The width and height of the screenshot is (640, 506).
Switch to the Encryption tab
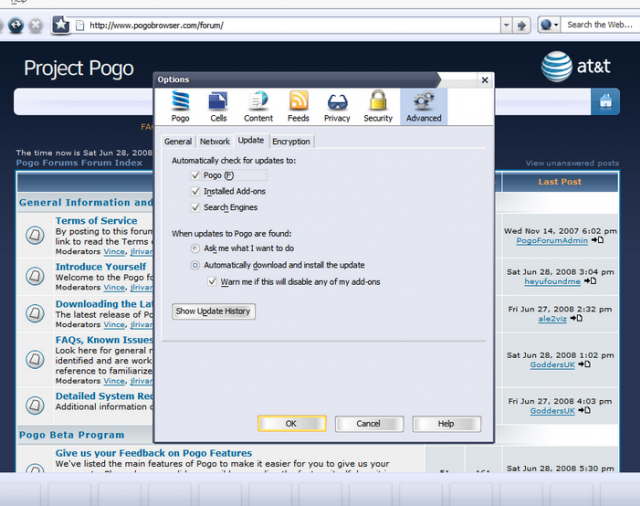pyautogui.click(x=291, y=142)
